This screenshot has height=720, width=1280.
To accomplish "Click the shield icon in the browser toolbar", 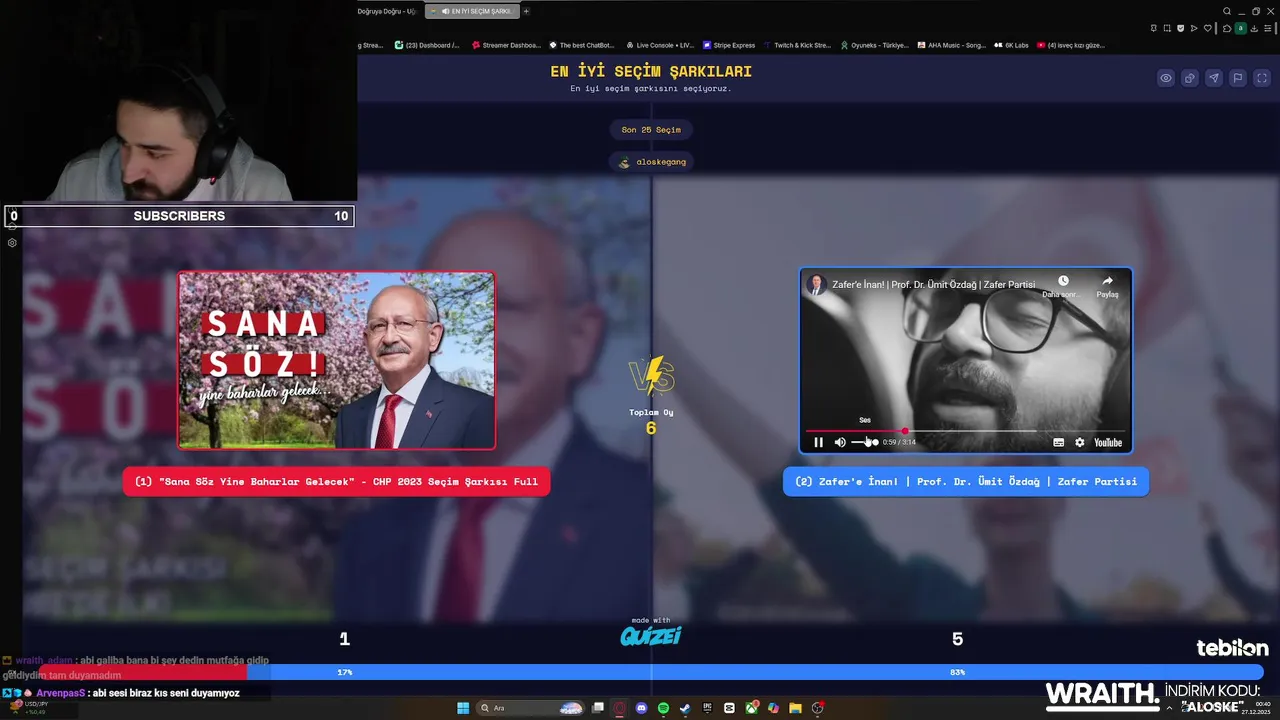I will tap(1181, 28).
